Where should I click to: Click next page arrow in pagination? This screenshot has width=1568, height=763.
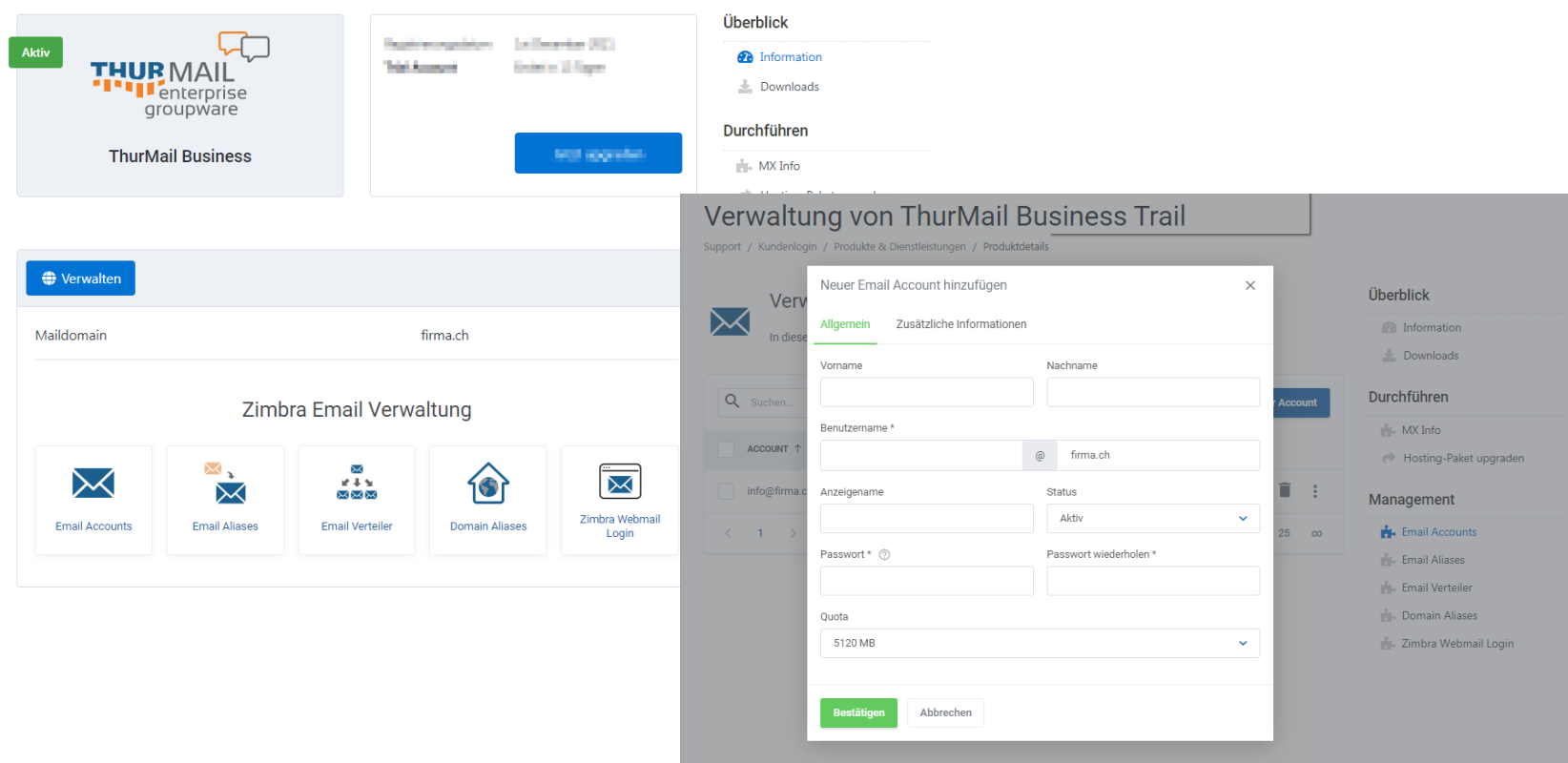(793, 533)
